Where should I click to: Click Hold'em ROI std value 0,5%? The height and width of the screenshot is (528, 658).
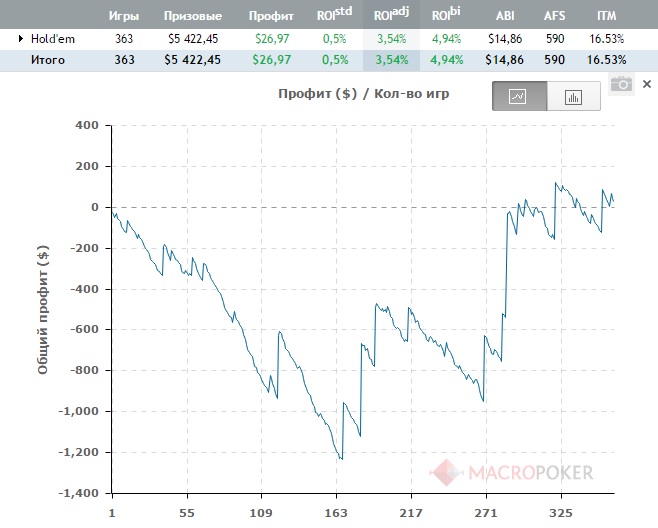[334, 39]
